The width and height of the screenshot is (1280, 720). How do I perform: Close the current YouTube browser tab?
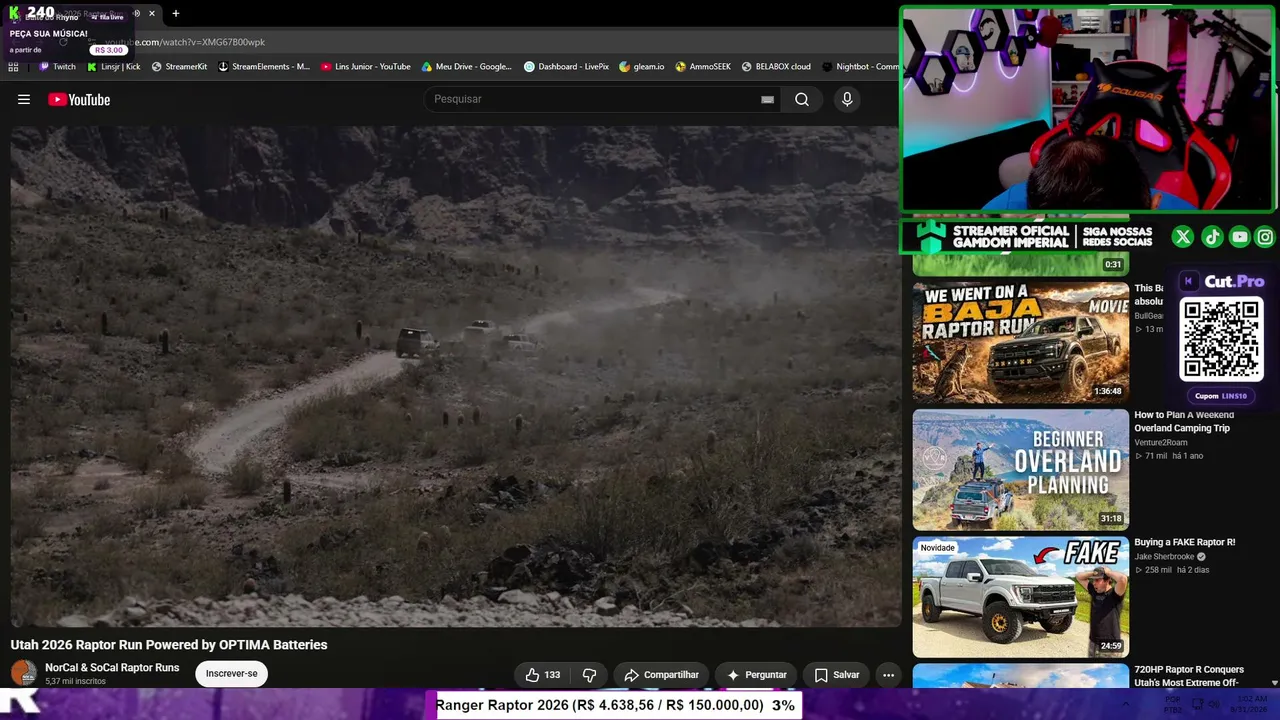click(x=152, y=14)
